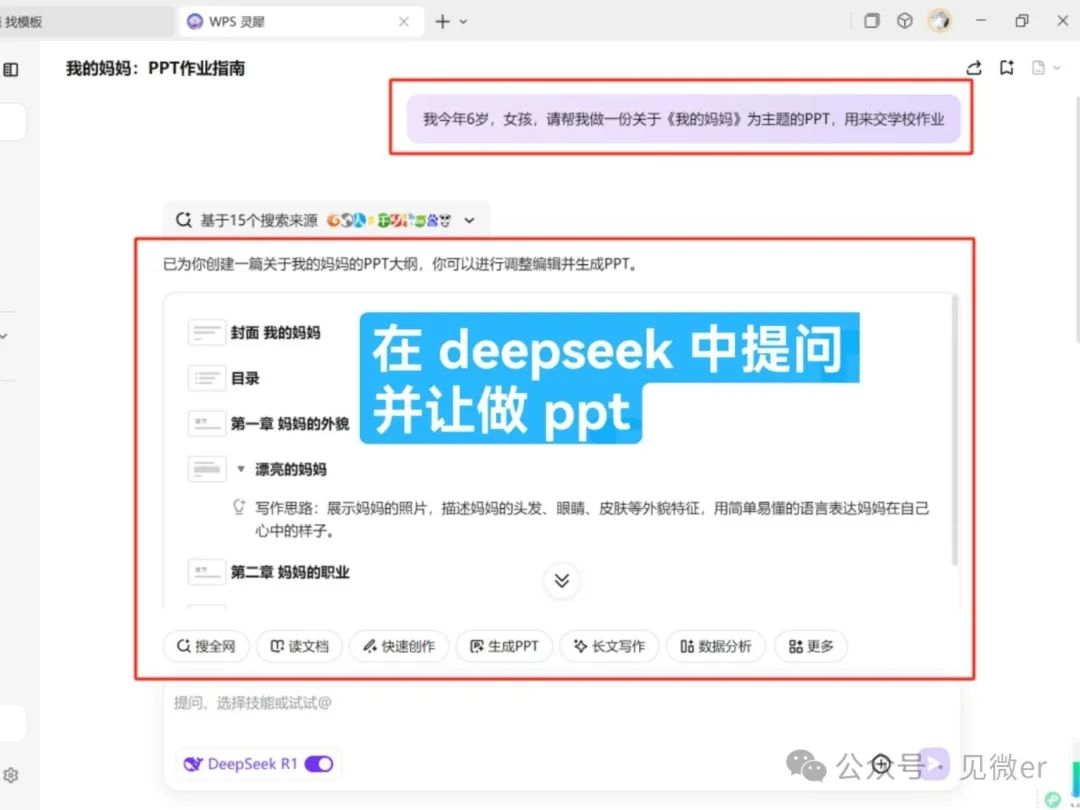The width and height of the screenshot is (1080, 810).
Task: Click the slide thumbnail icon beside 目录
Action: 207,378
